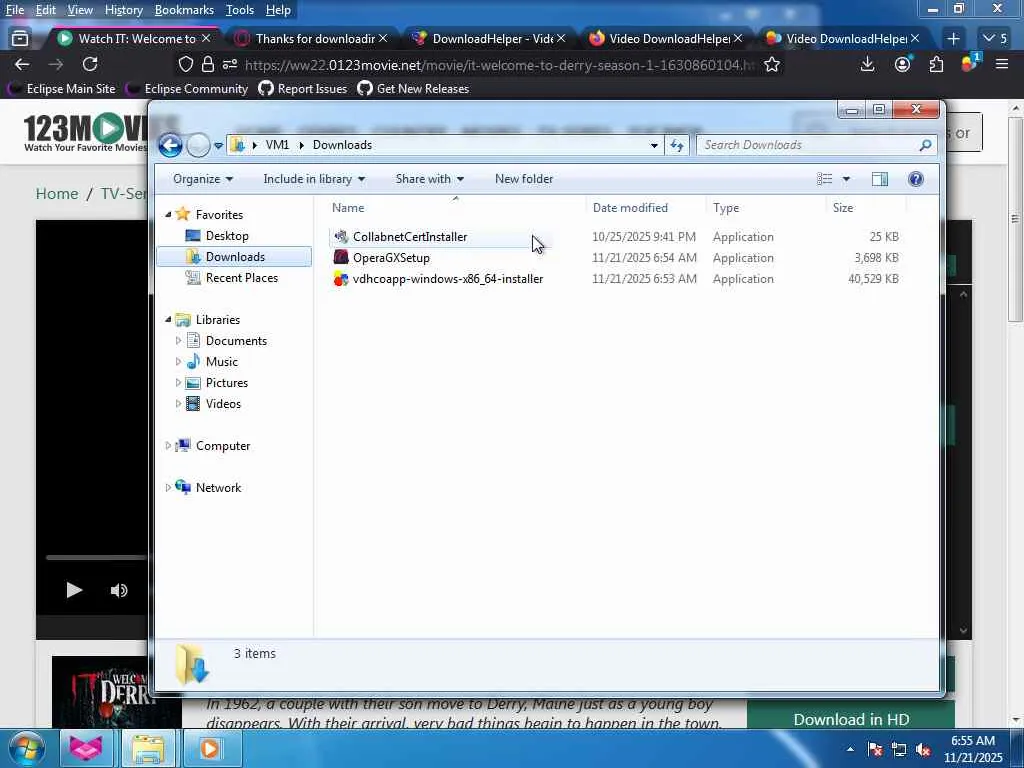Open Firefox extensions puzzle icon
This screenshot has height=768, width=1024.
coord(936,64)
